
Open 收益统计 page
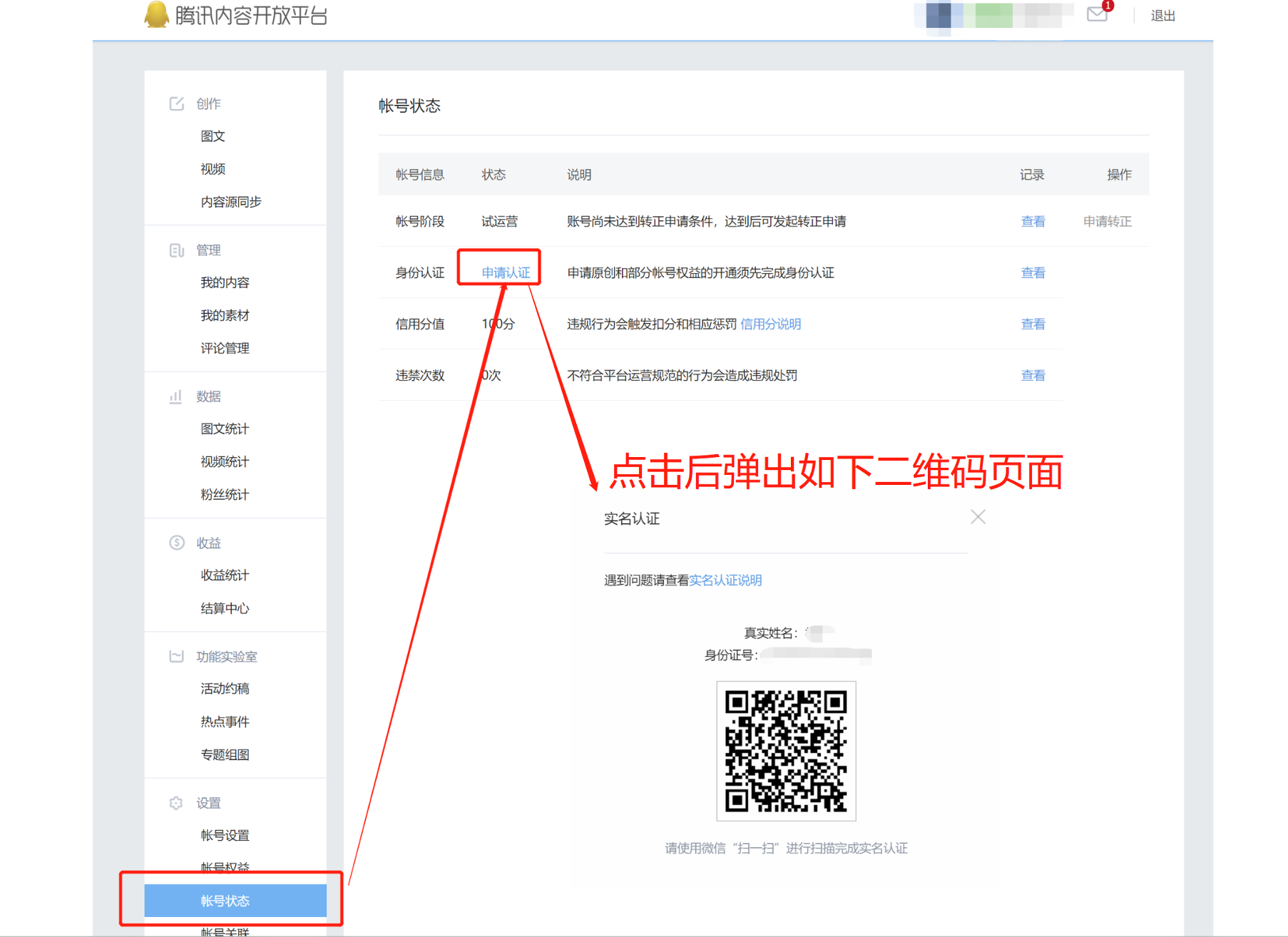tap(225, 575)
